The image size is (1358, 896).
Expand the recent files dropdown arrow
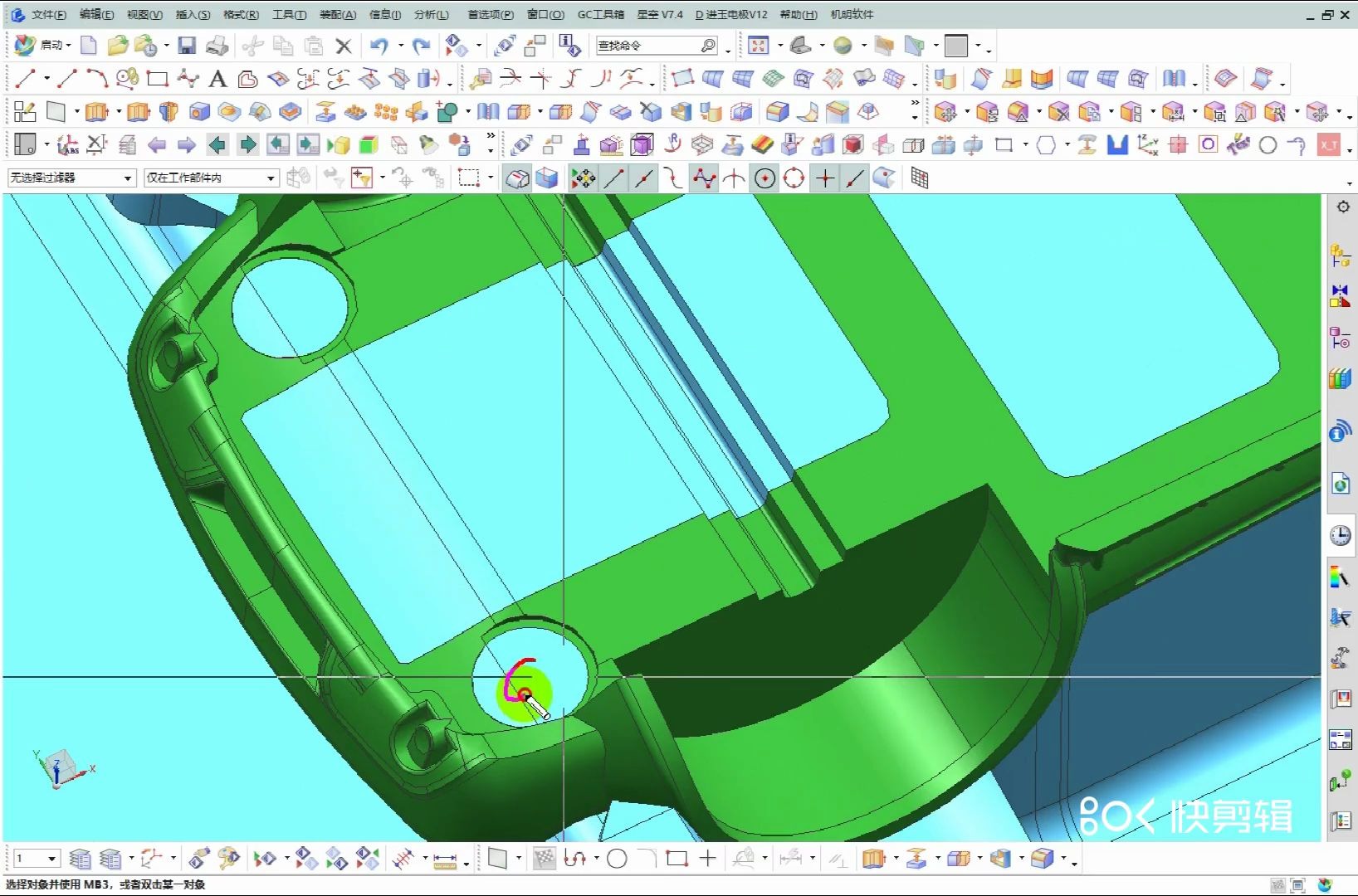(166, 46)
